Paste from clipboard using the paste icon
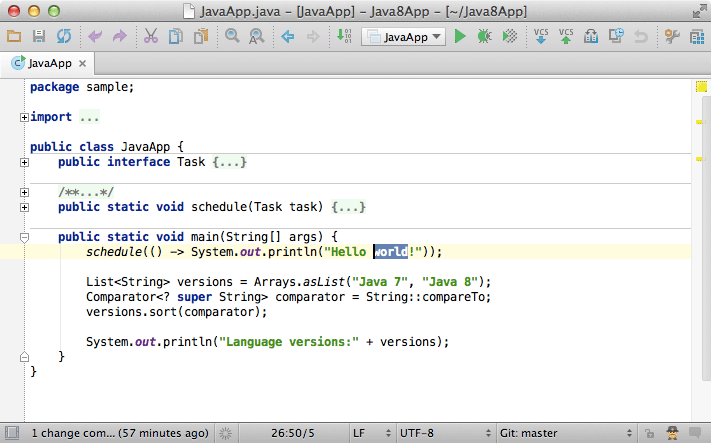This screenshot has width=711, height=443. click(201, 36)
